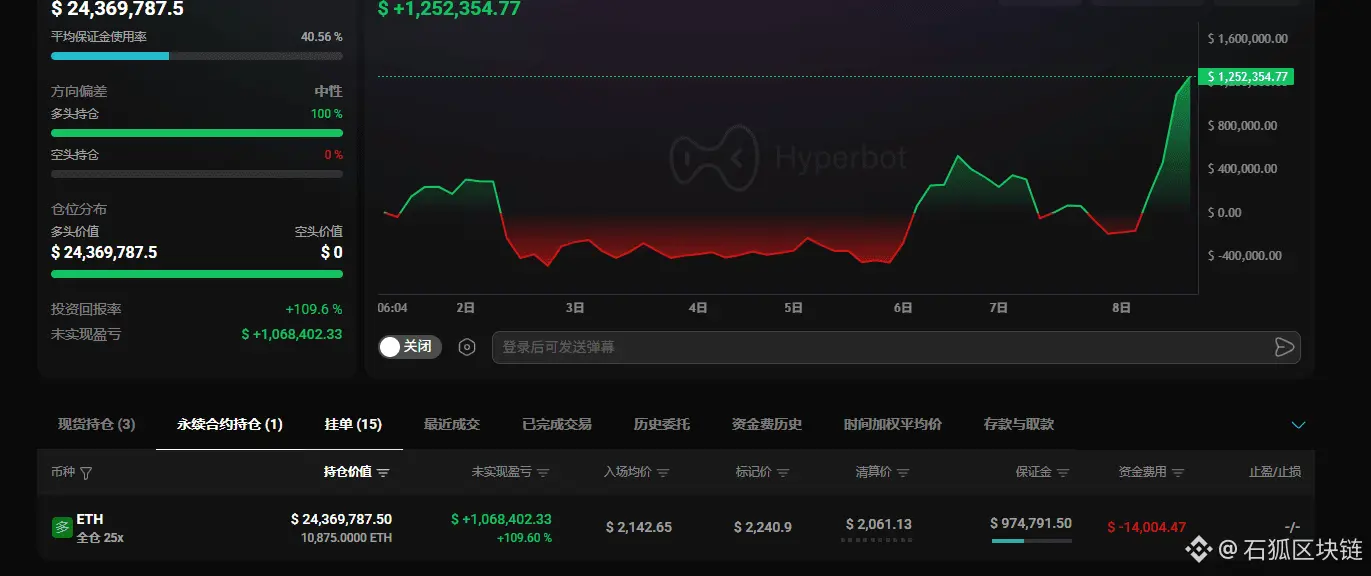Click funding fee $ -14,004.47
This screenshot has height=576, width=1371.
pyautogui.click(x=1147, y=527)
